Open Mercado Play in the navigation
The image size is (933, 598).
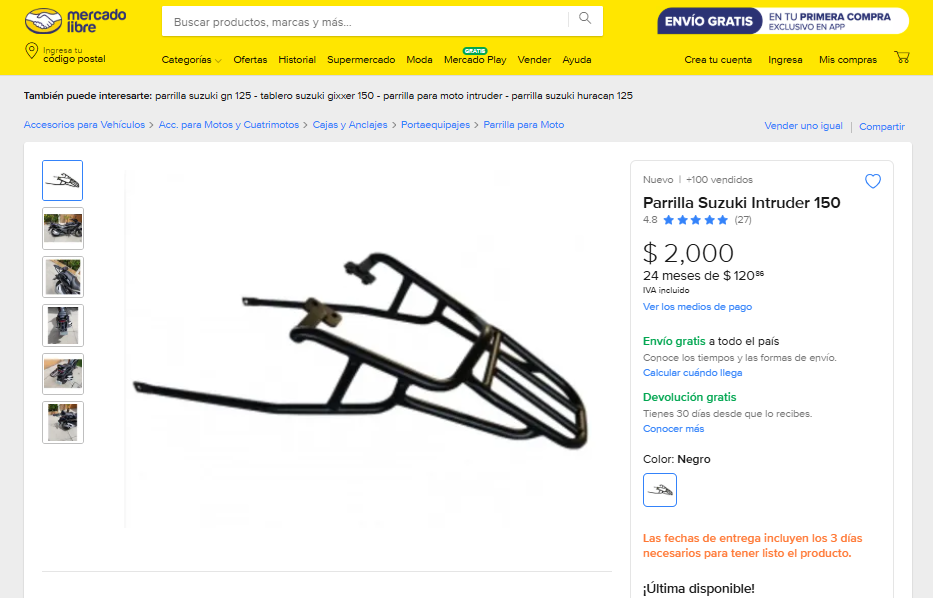[475, 60]
